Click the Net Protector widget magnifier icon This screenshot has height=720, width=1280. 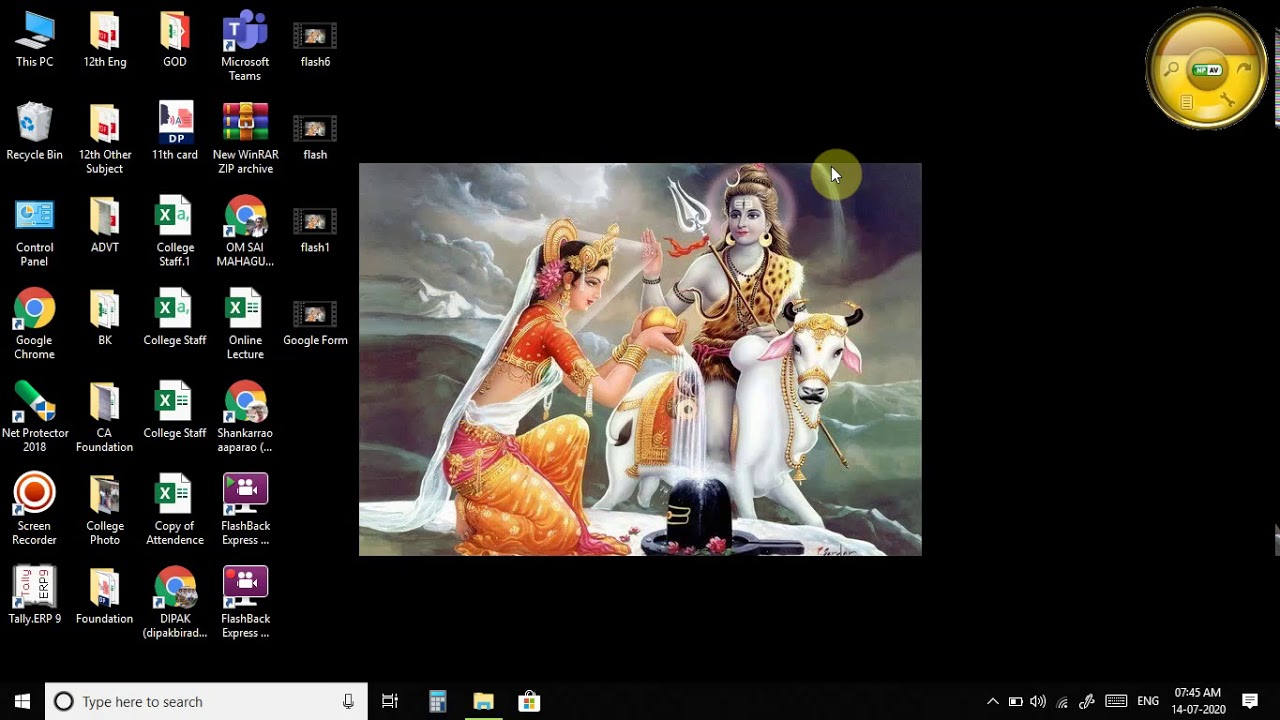[1171, 69]
